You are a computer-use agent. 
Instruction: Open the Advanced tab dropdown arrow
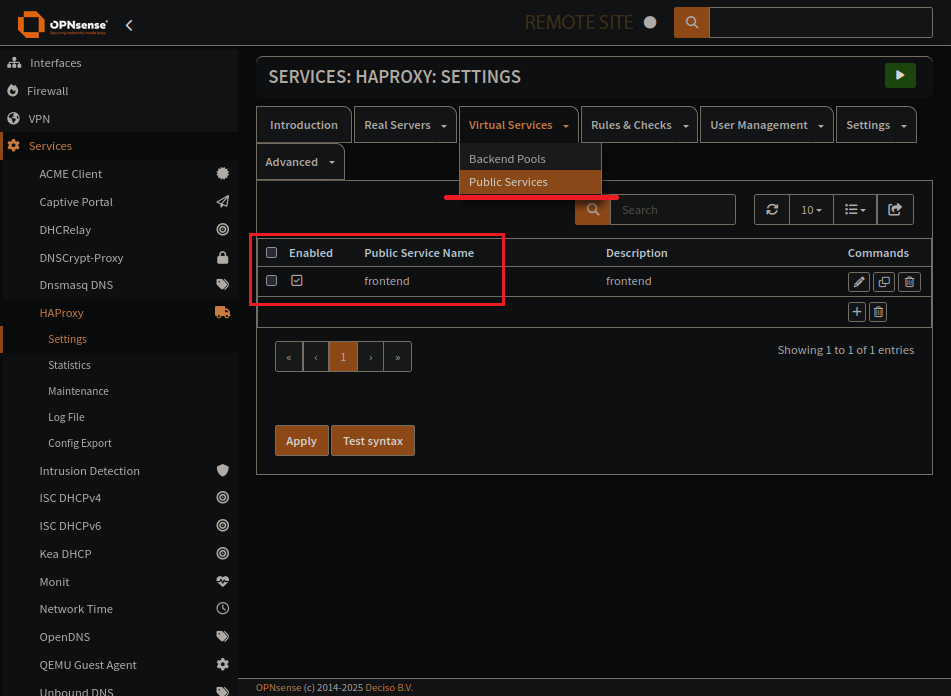pos(332,162)
